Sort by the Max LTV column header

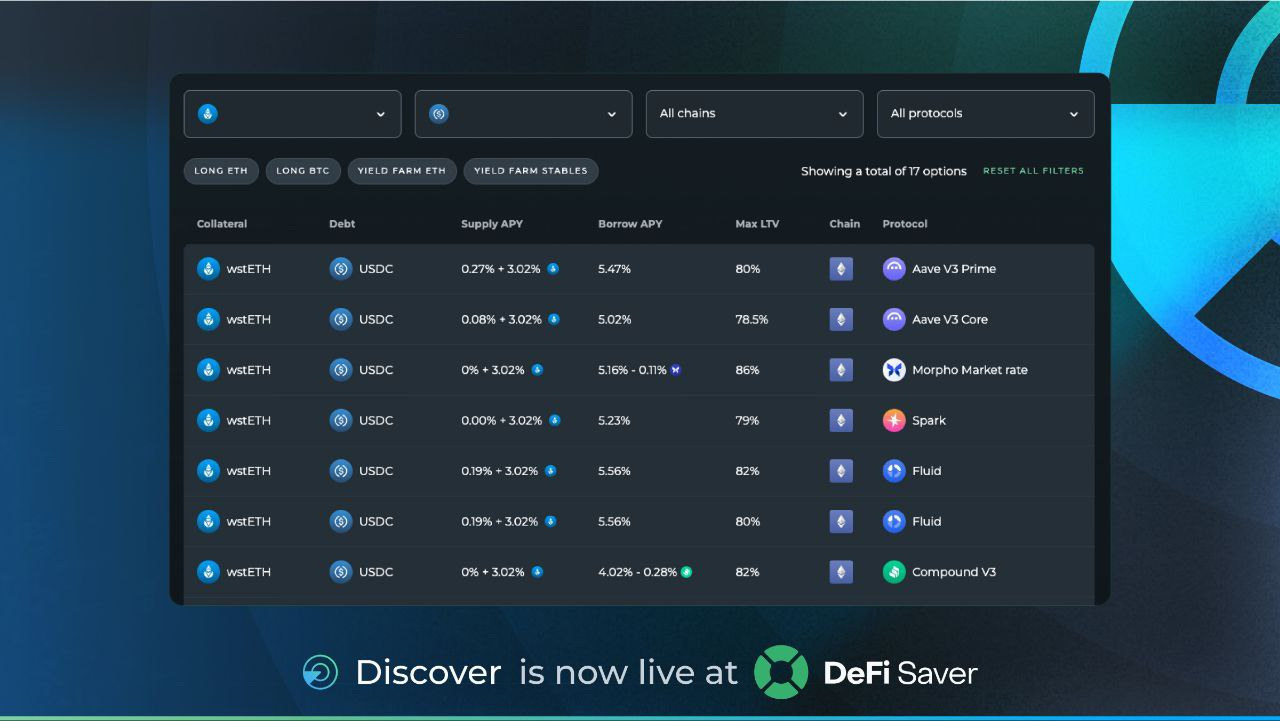pos(757,224)
